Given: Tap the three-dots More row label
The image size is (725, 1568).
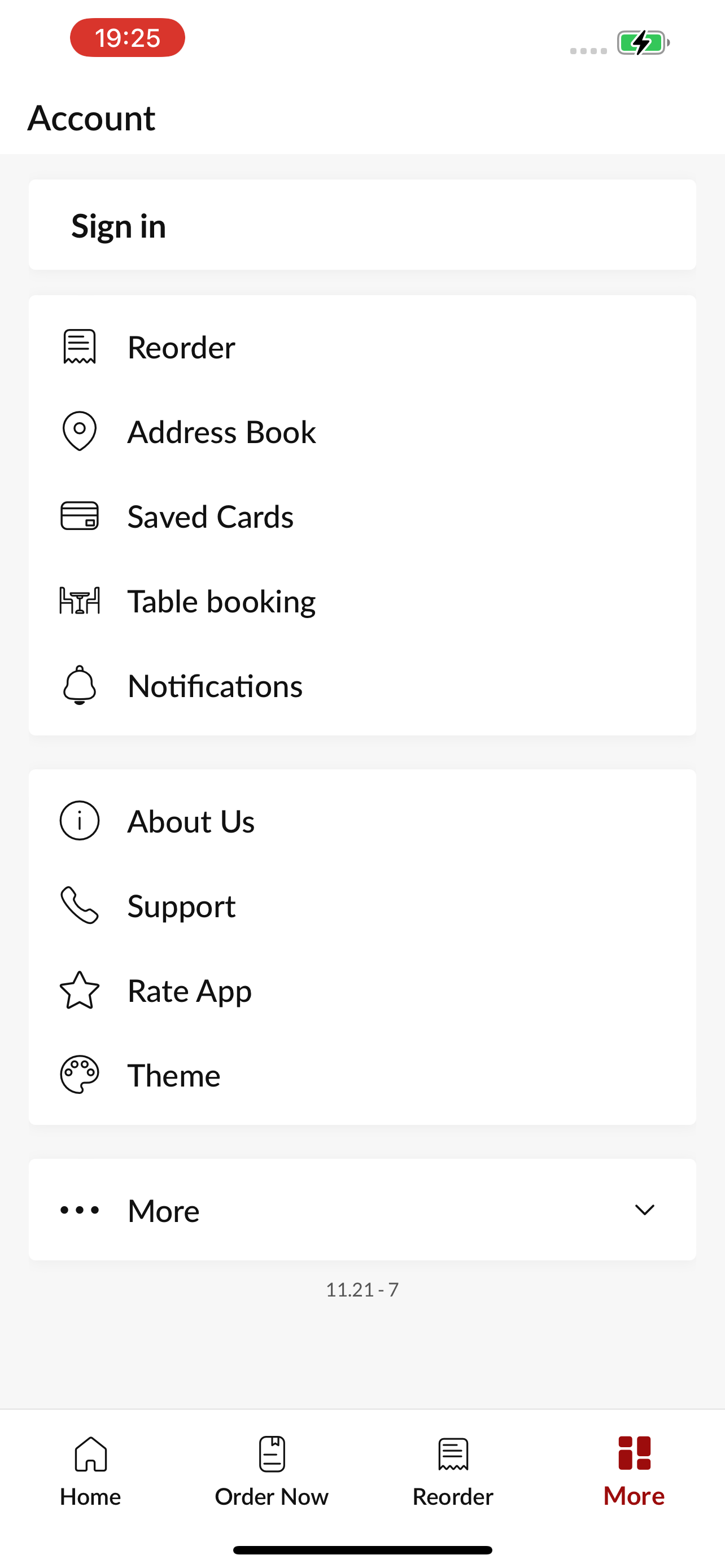Looking at the screenshot, I should (x=163, y=1210).
